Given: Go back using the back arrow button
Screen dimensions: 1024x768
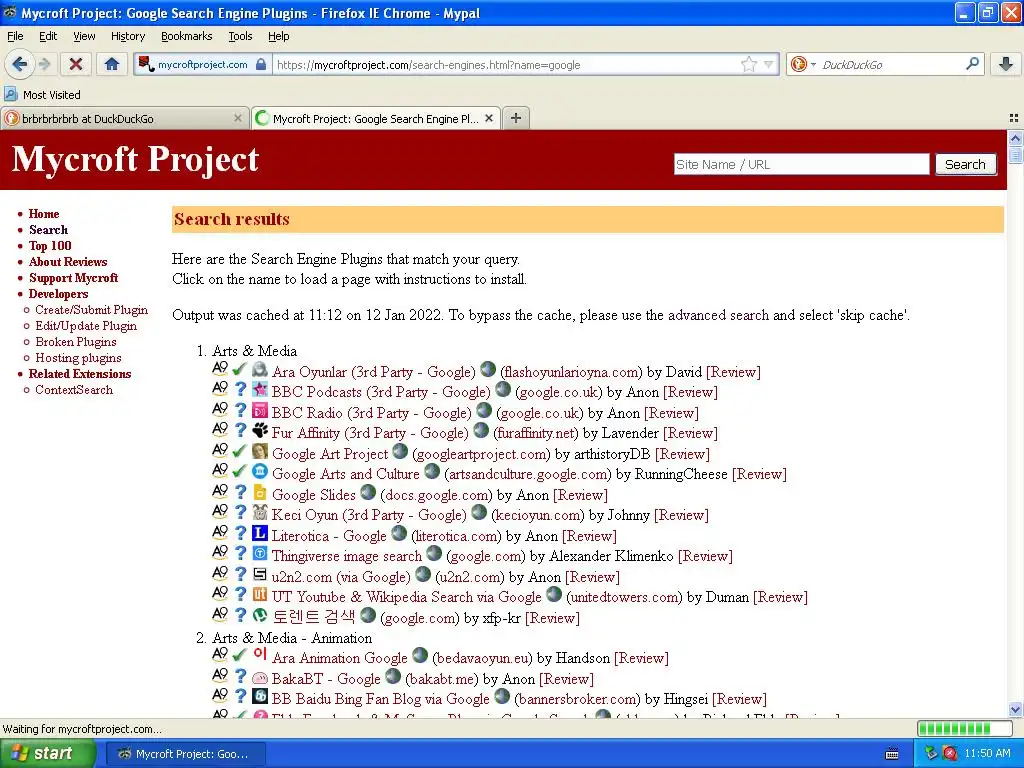Looking at the screenshot, I should pyautogui.click(x=19, y=64).
